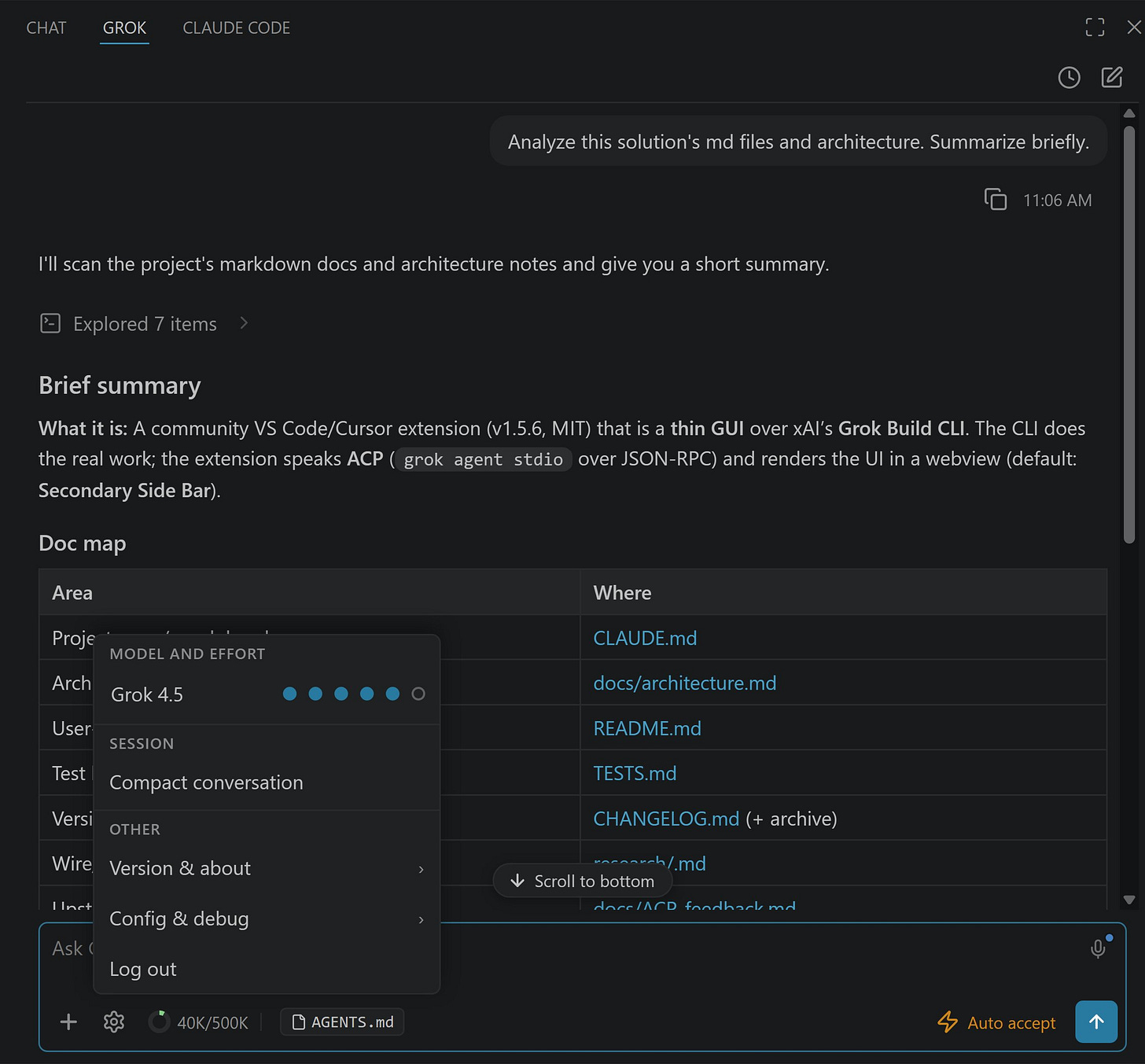
Task: Expand Explored 7 items chevron
Action: click(x=244, y=323)
